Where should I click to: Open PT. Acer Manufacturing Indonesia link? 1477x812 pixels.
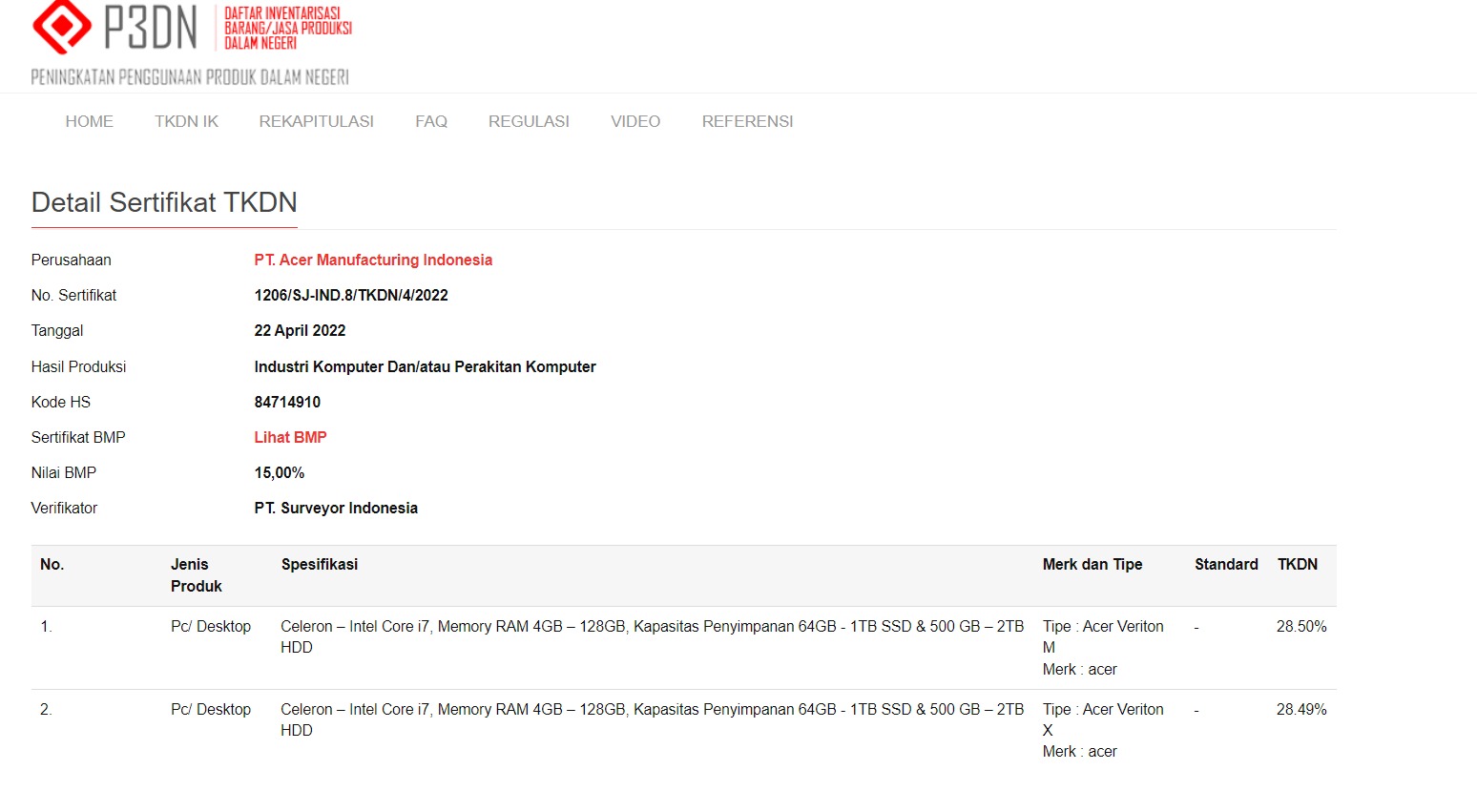[373, 260]
